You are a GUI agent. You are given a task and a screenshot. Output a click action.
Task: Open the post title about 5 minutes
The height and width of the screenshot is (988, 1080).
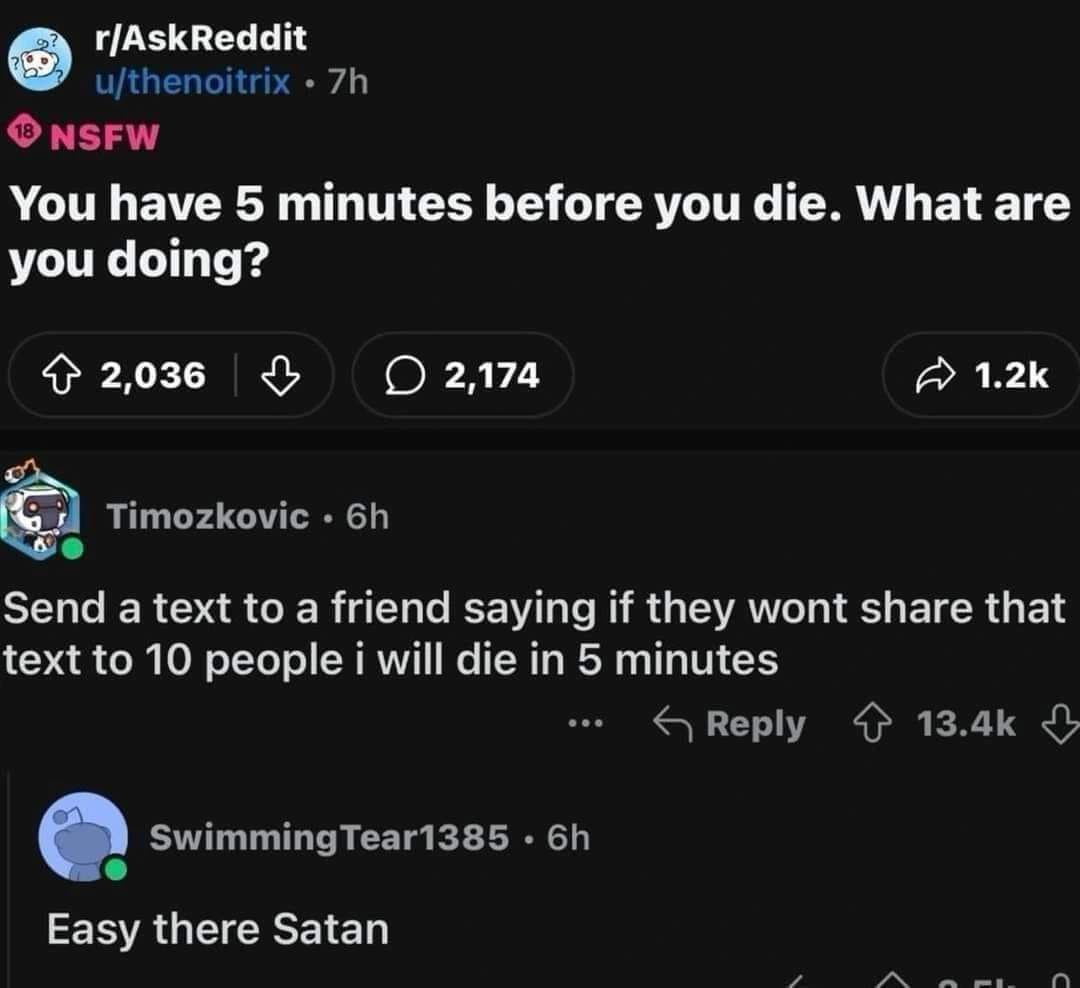(x=538, y=232)
